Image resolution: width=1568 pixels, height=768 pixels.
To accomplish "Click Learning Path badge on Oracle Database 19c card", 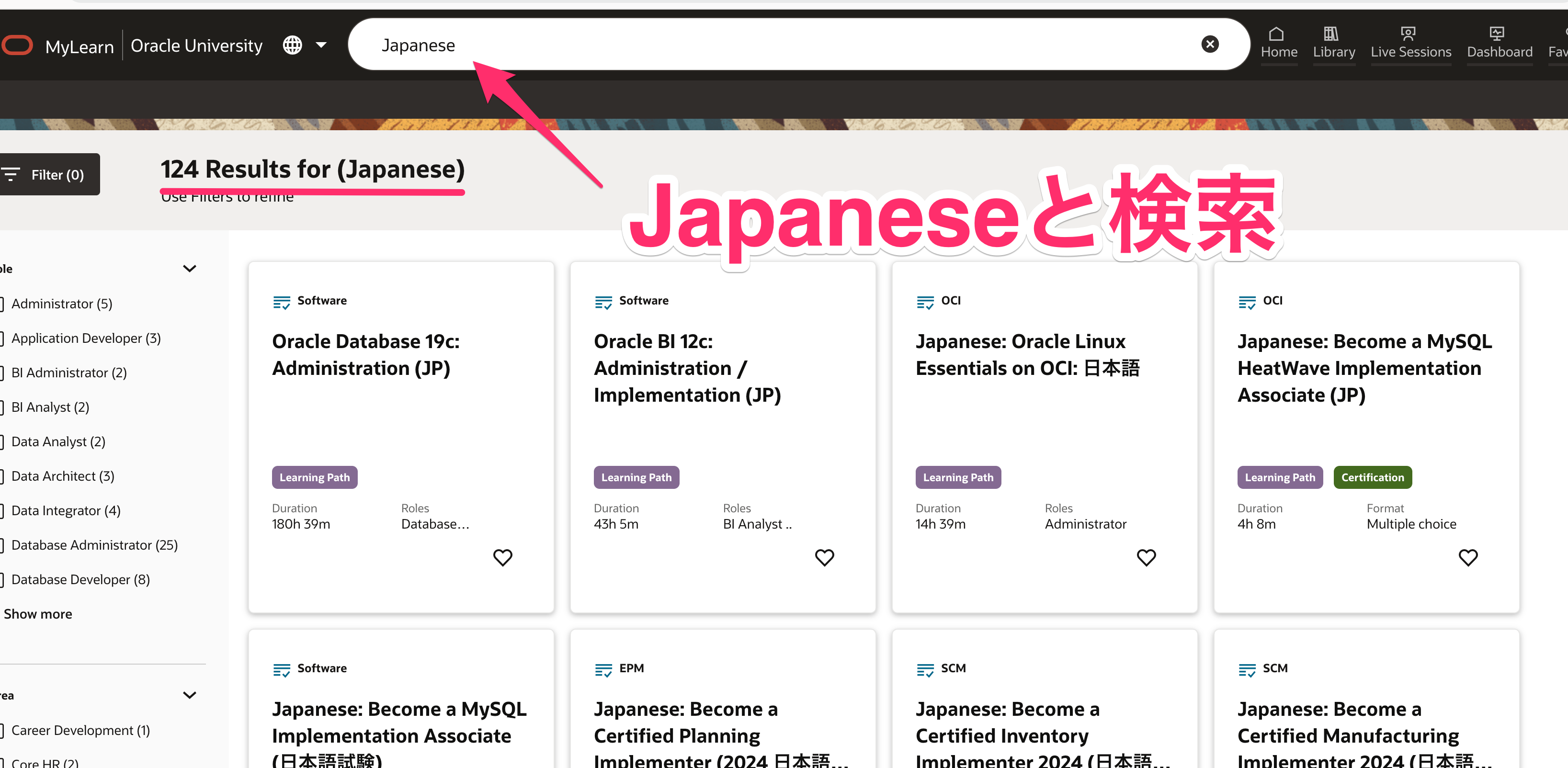I will [x=315, y=477].
